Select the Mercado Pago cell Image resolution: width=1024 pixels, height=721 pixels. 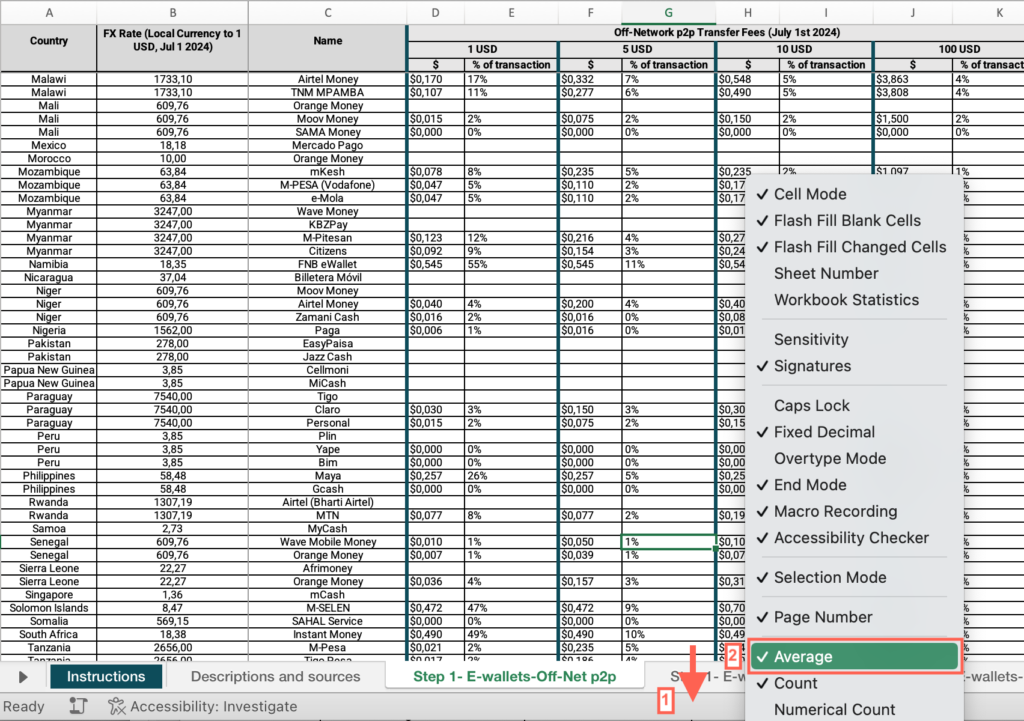[x=327, y=145]
